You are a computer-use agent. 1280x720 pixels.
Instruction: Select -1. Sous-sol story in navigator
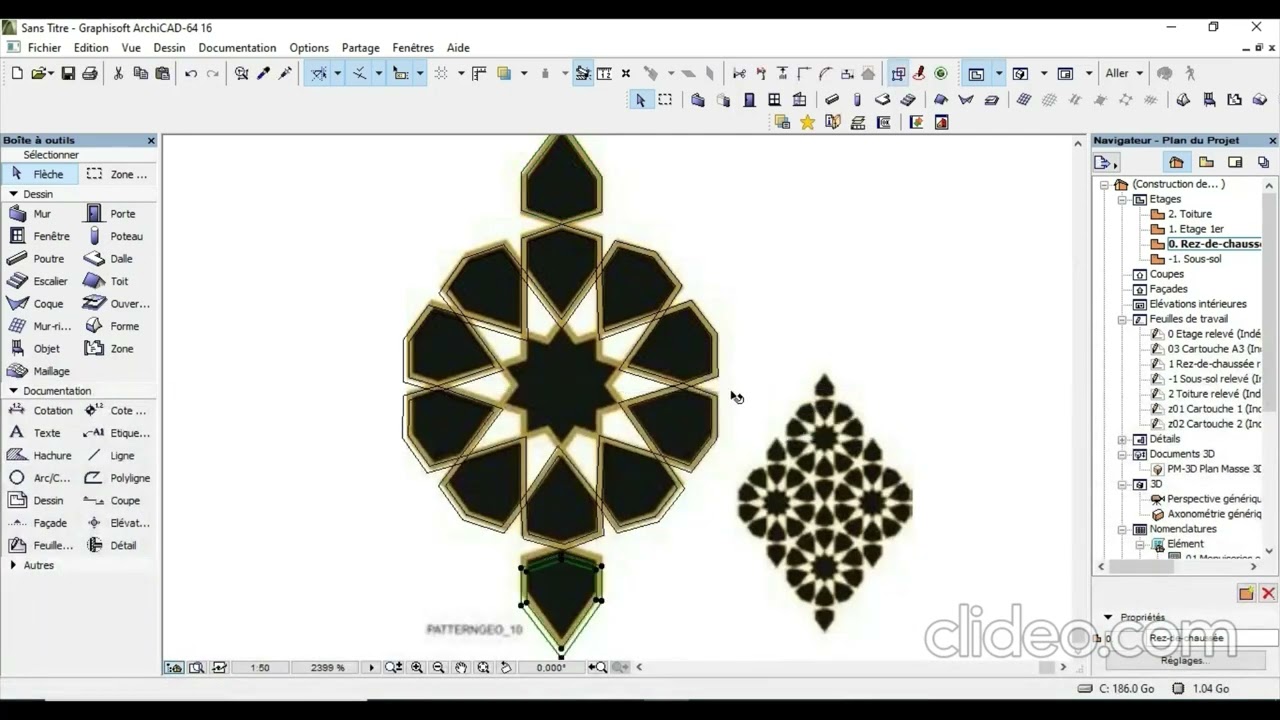coord(1194,259)
